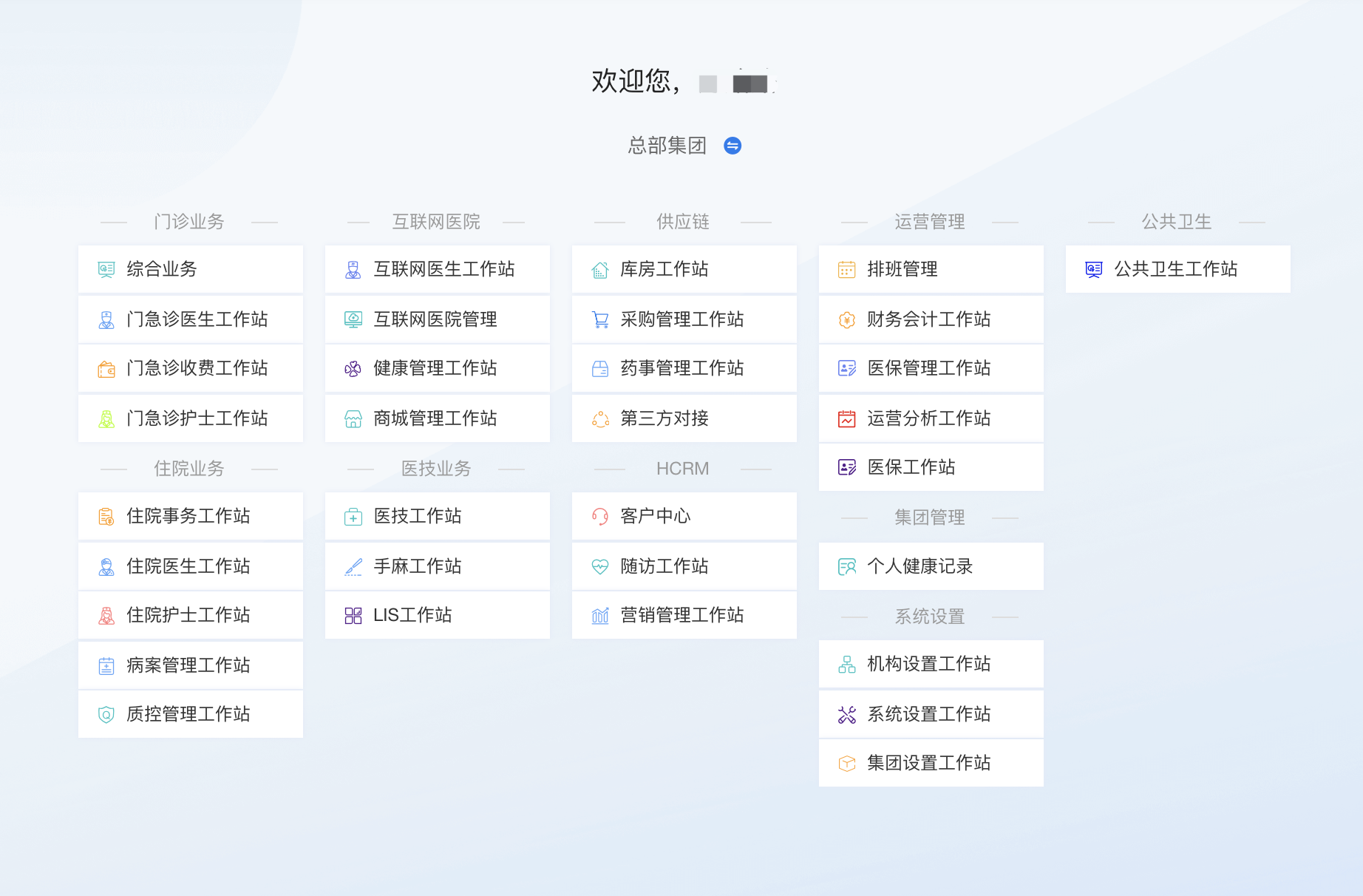The width and height of the screenshot is (1363, 896).
Task: Click the 随访工作站 heart icon
Action: 600,567
